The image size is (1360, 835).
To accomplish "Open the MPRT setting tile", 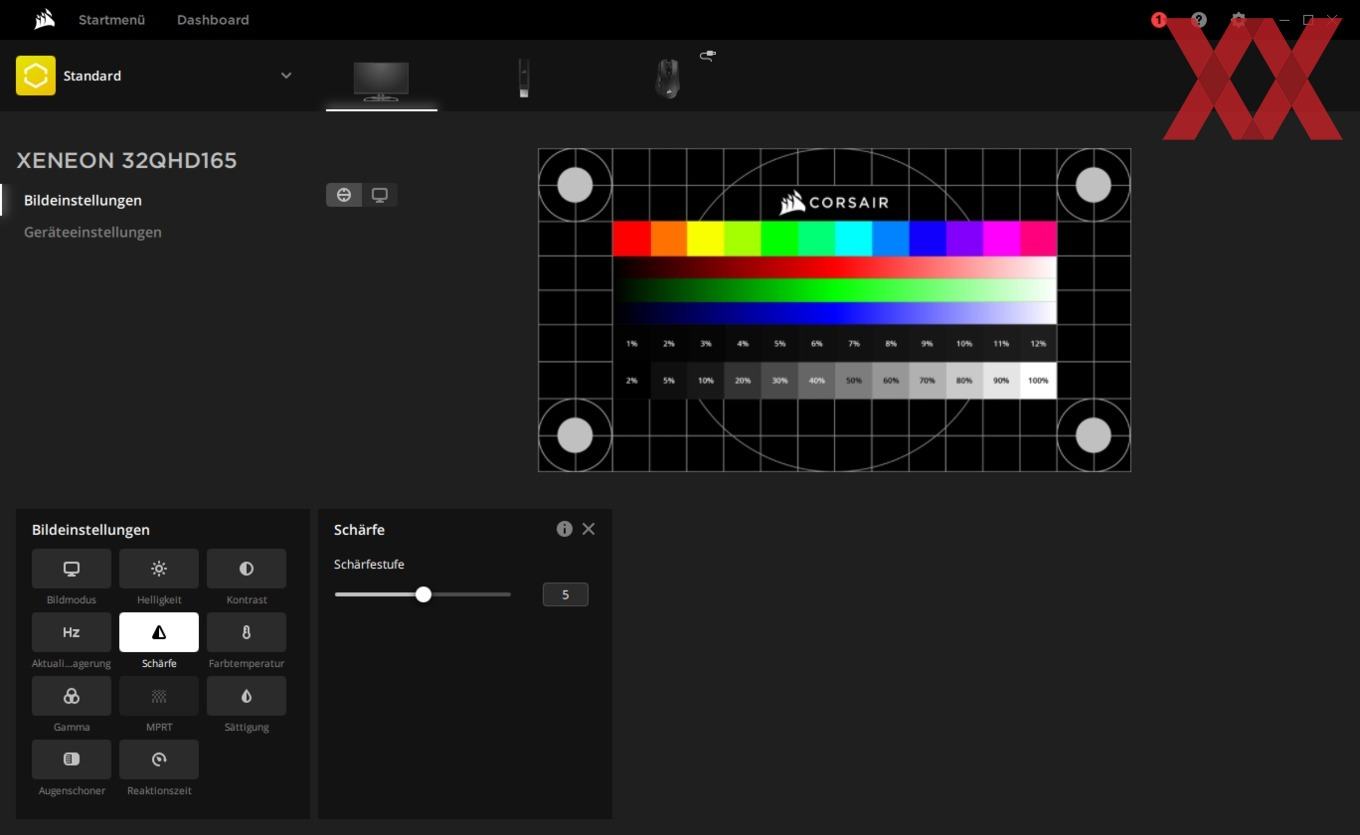I will coord(159,696).
